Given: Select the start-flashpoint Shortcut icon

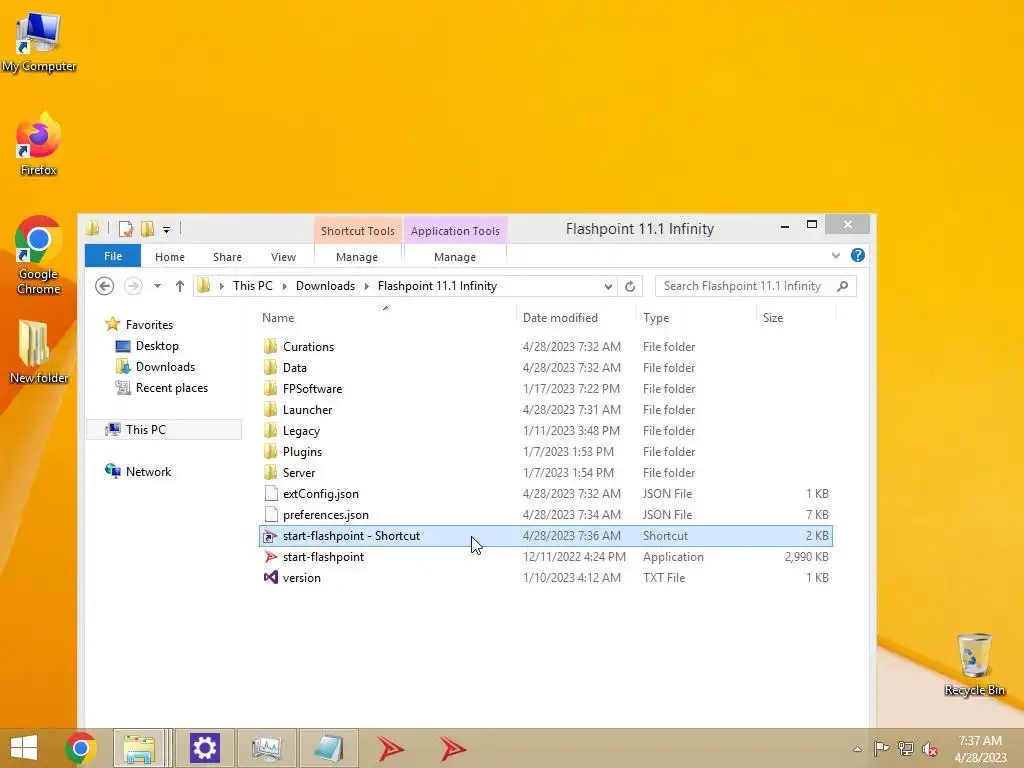Looking at the screenshot, I should 270,536.
